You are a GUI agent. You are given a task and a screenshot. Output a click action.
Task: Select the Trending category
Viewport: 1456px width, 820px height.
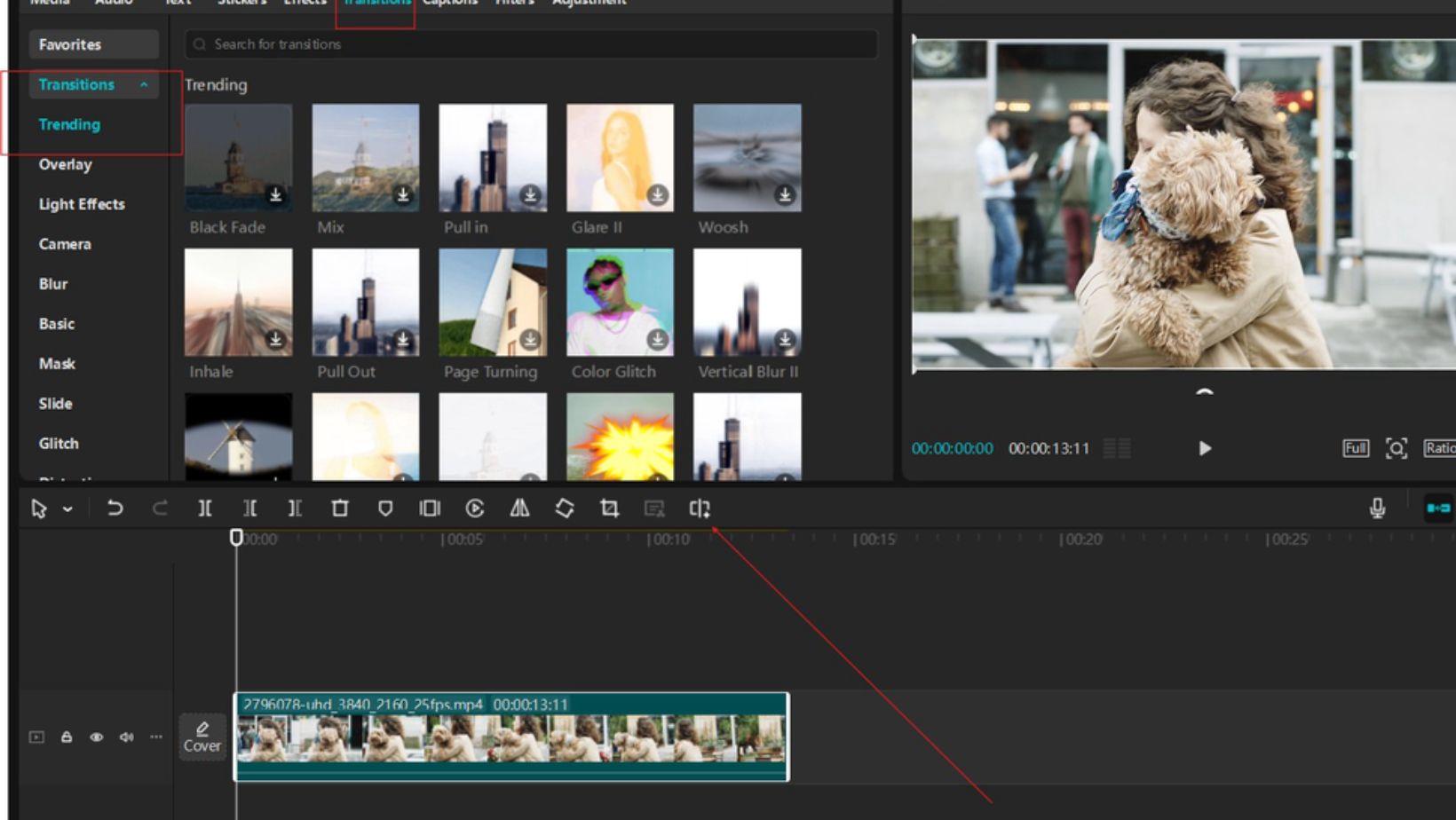click(69, 124)
